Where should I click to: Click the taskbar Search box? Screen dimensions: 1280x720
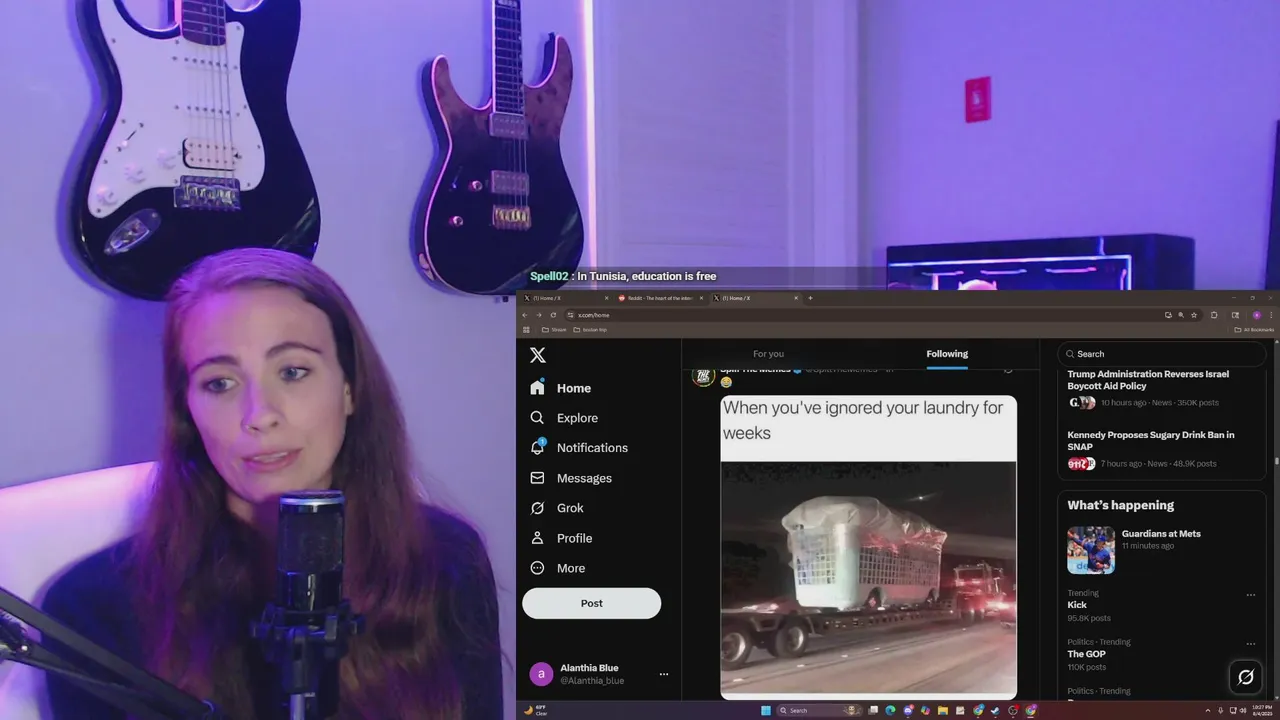pos(818,710)
